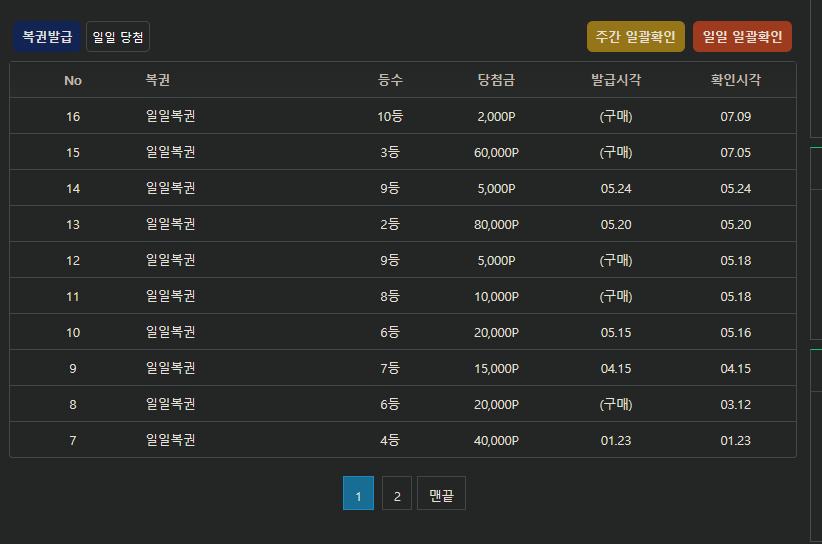The height and width of the screenshot is (544, 822).
Task: Select 일일복권 in row 13
Action: [x=170, y=224]
